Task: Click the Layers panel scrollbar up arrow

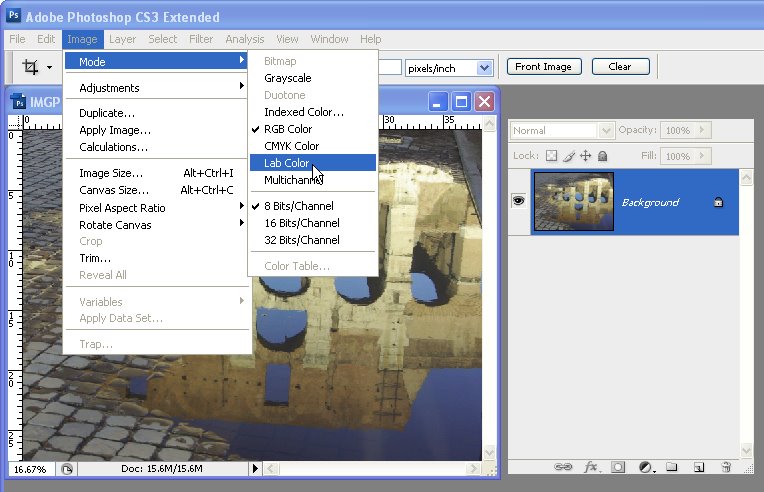Action: [x=746, y=178]
